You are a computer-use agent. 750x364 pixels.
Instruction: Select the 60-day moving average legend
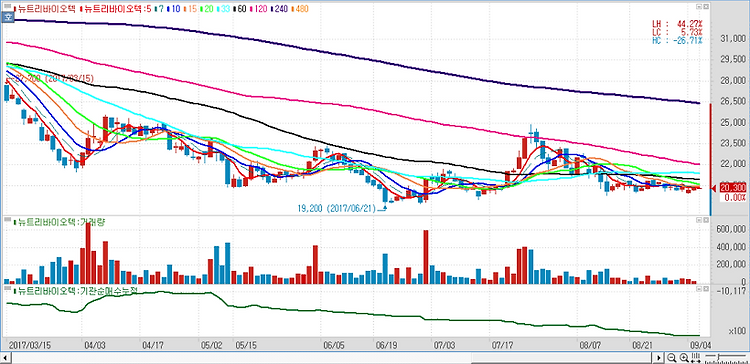[240, 9]
